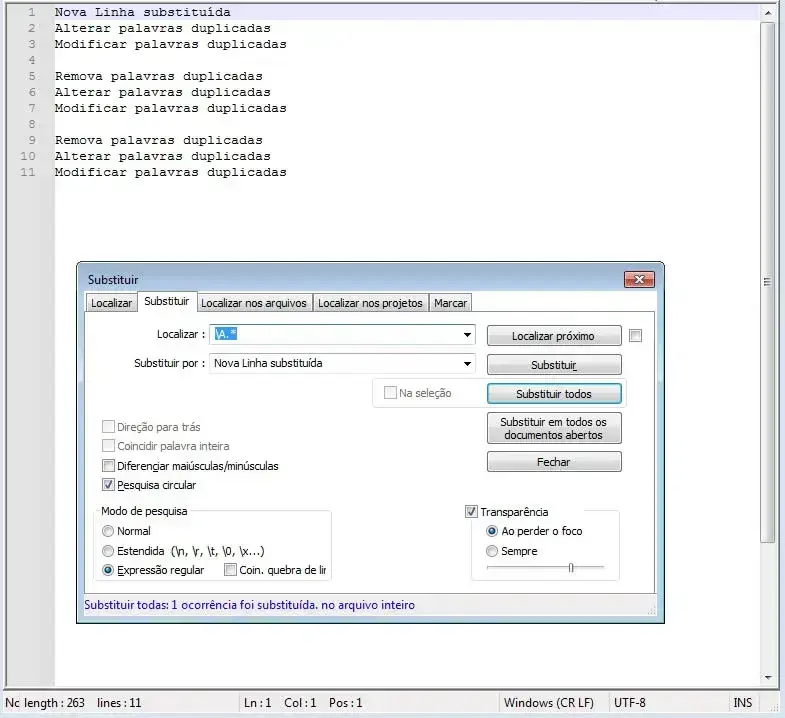Go to the Marcar tab
Screen dimensions: 785x718
coord(450,303)
